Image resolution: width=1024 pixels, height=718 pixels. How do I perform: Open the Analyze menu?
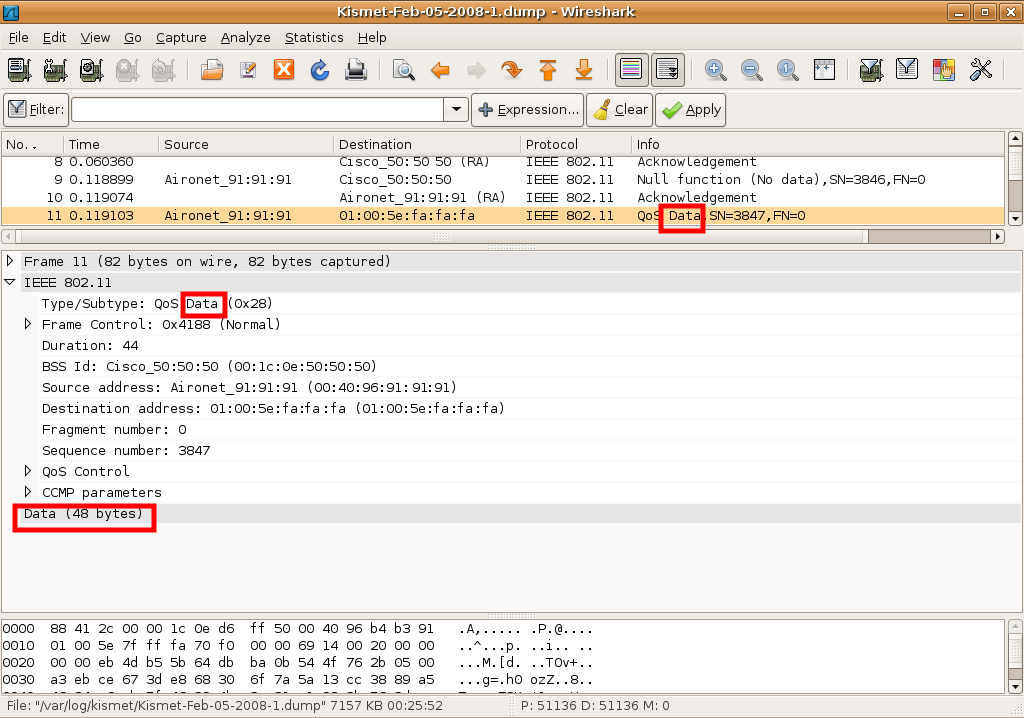(246, 38)
